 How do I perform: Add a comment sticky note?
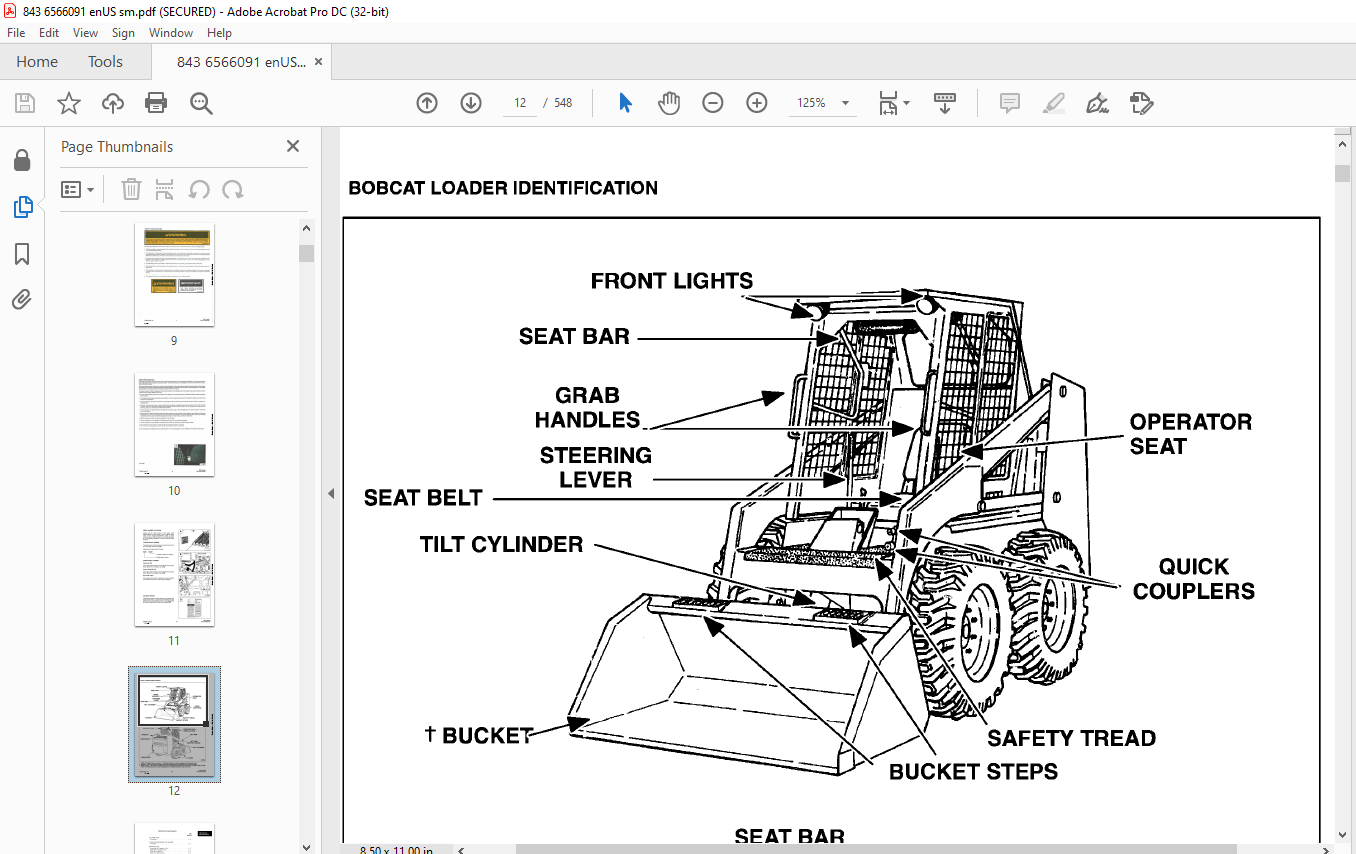pyautogui.click(x=1010, y=103)
